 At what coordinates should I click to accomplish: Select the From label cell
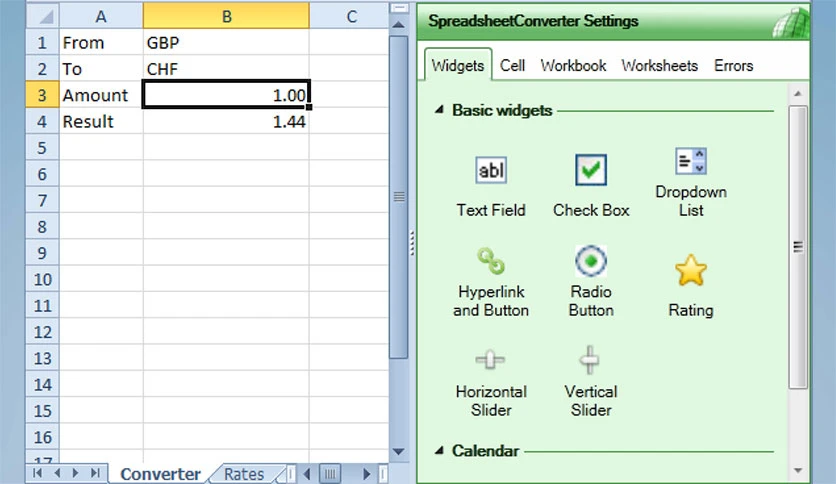pyautogui.click(x=101, y=43)
